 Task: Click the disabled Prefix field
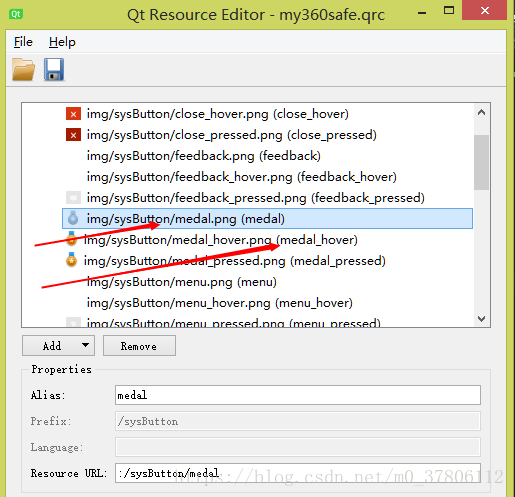point(298,421)
